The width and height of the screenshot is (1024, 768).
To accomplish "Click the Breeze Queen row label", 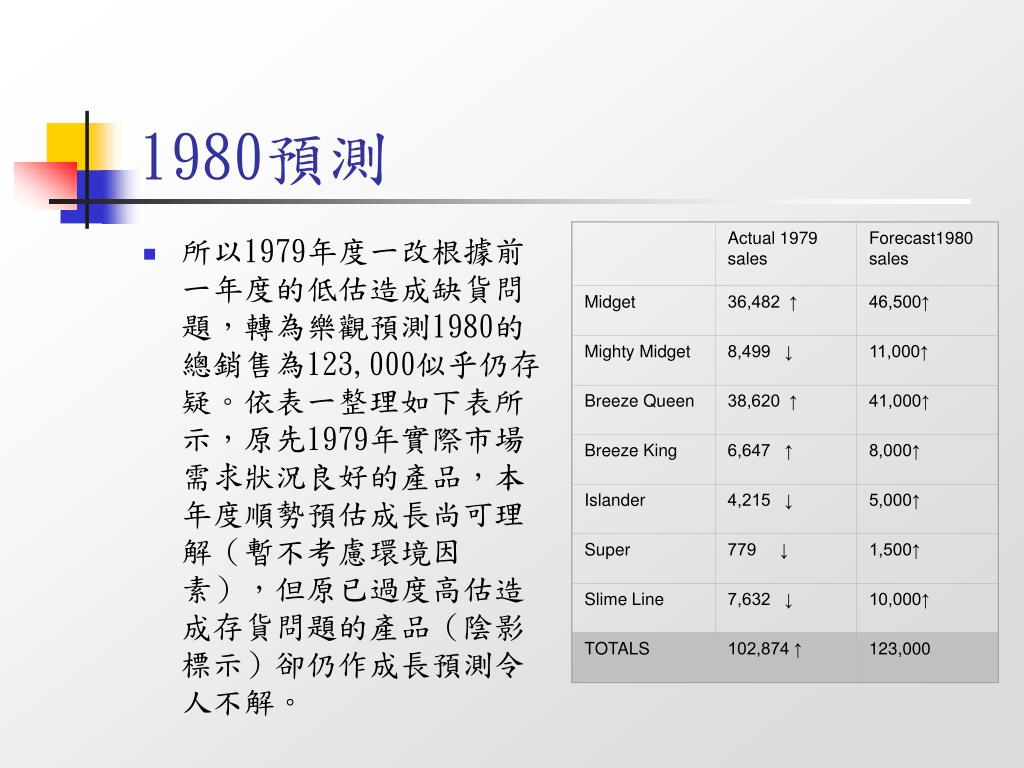I will pyautogui.click(x=639, y=401).
